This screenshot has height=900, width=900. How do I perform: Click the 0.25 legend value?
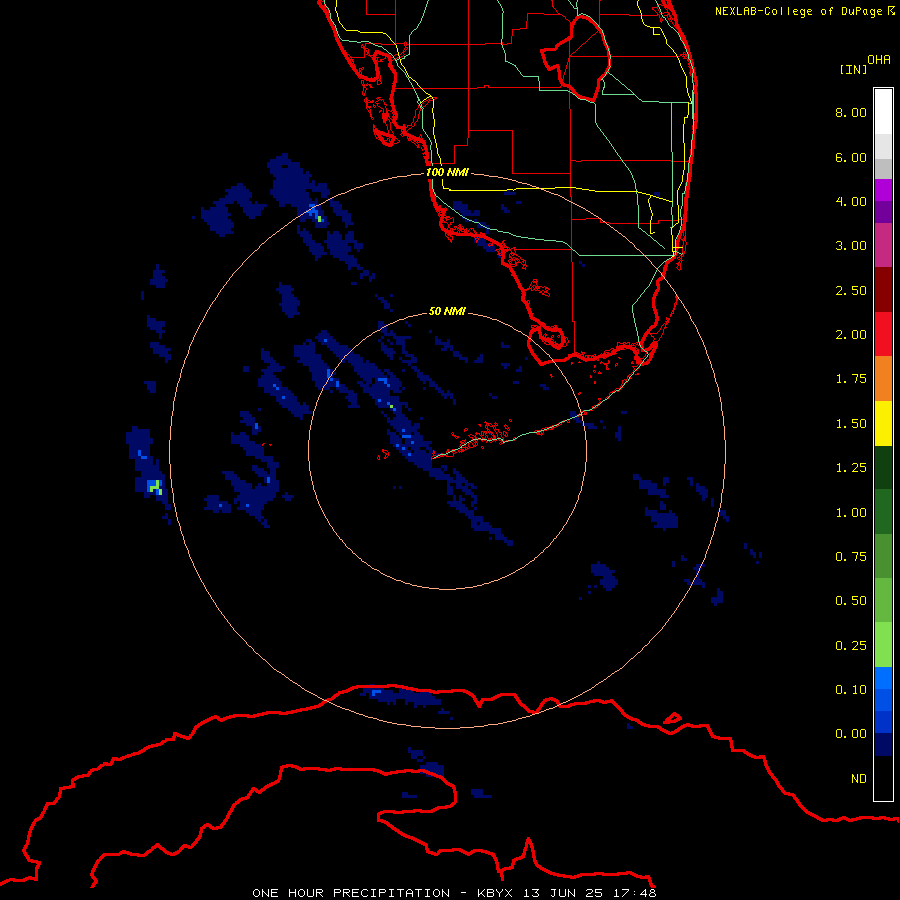point(851,646)
